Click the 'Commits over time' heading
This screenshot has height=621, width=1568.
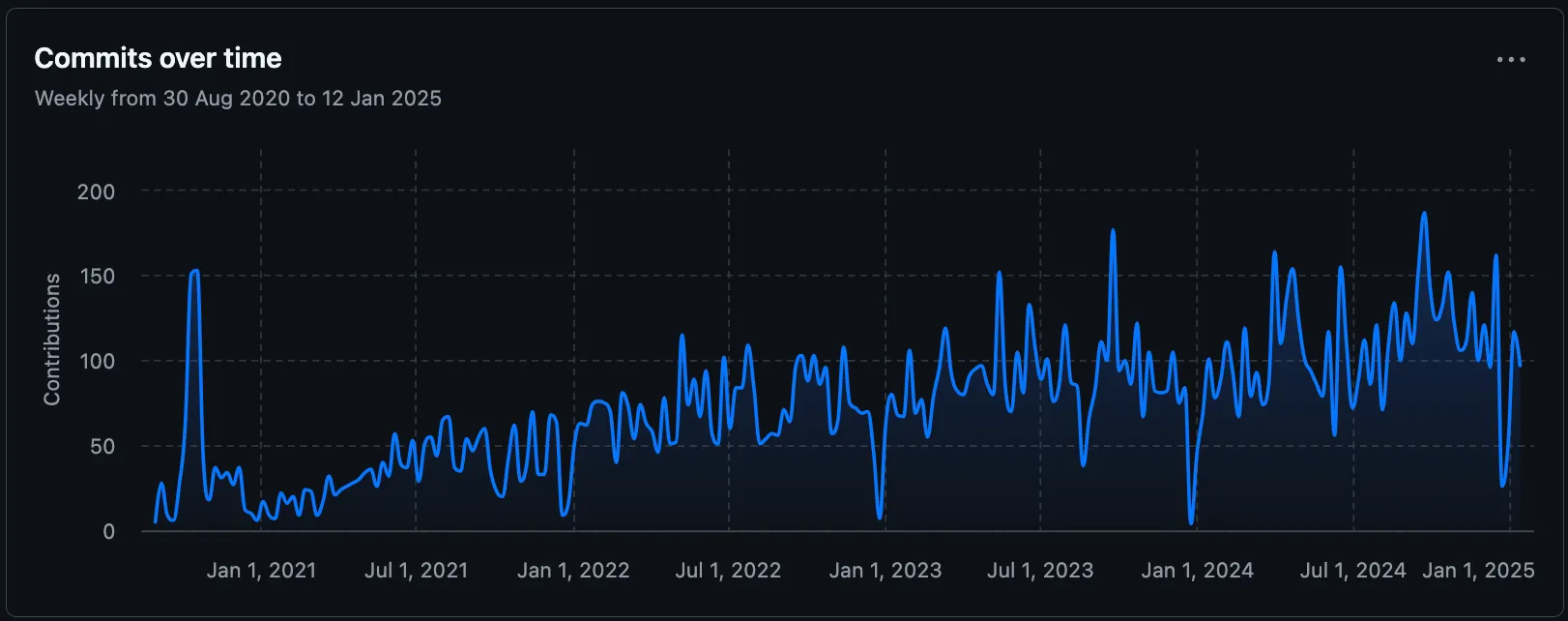click(158, 58)
